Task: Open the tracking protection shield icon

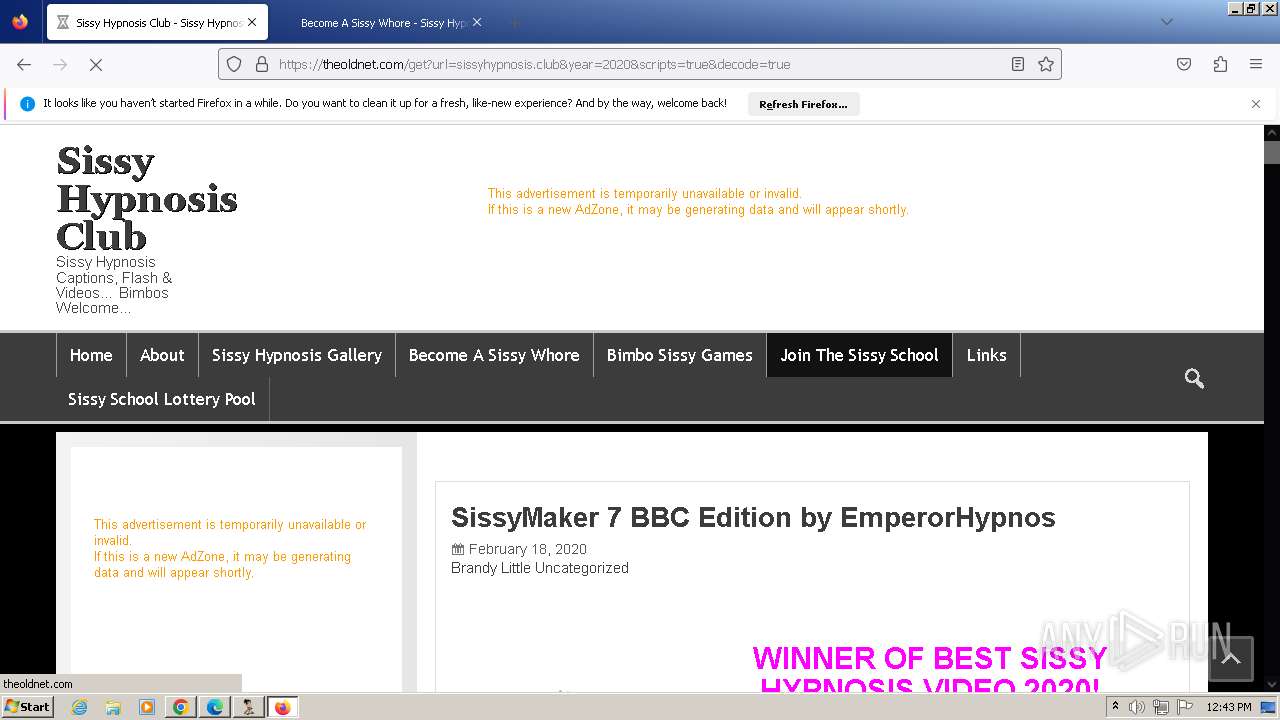Action: pos(234,64)
